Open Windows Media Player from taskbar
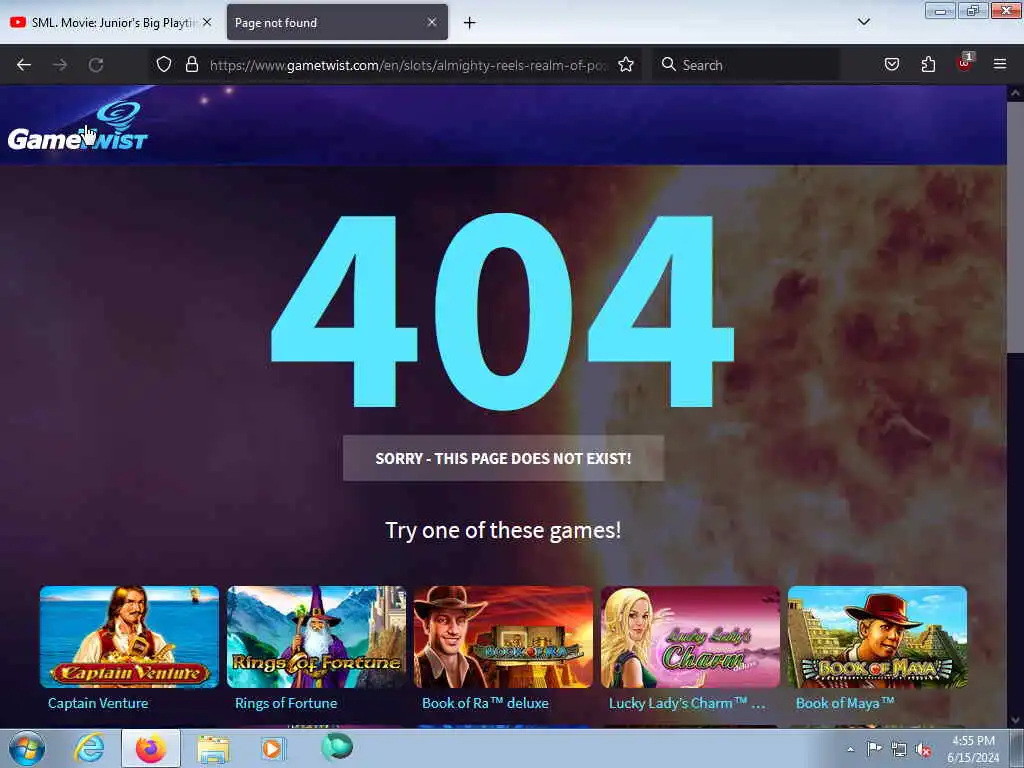Image resolution: width=1024 pixels, height=768 pixels. click(272, 748)
